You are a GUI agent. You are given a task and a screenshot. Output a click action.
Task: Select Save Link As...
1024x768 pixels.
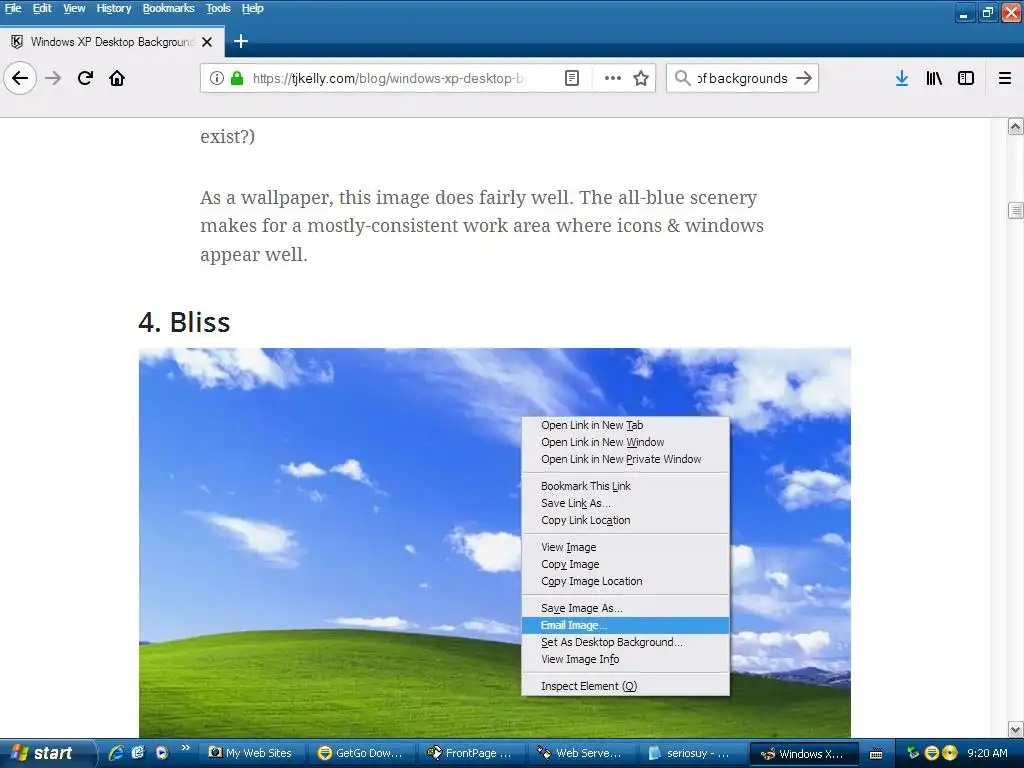626,503
